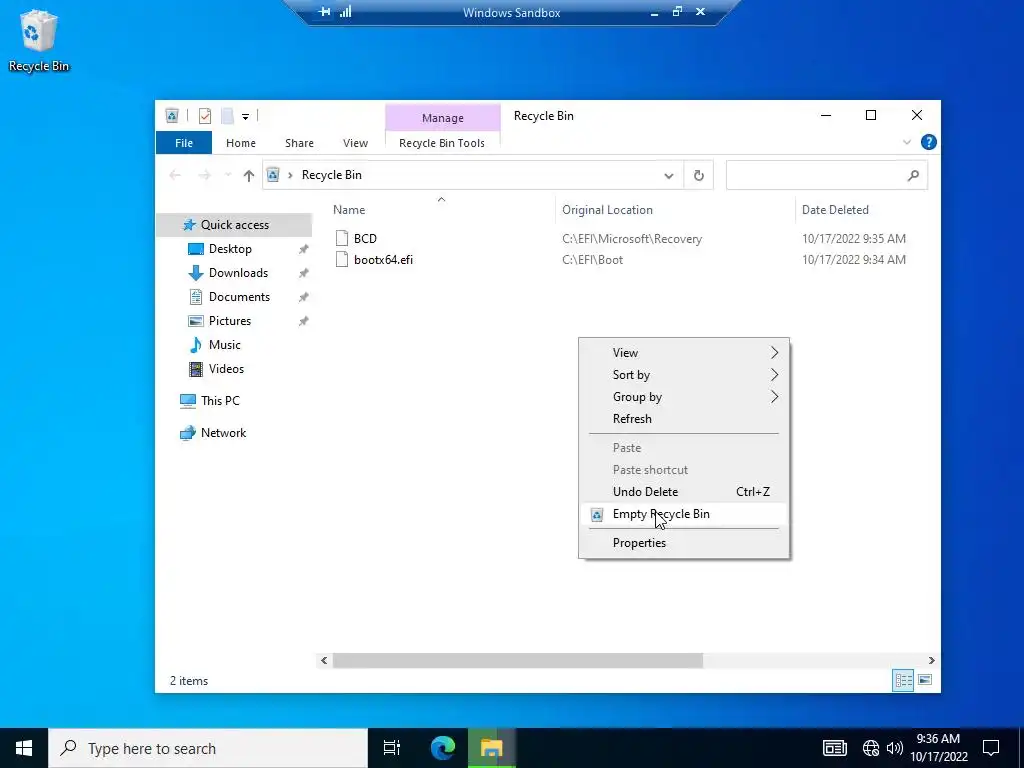Open the Group by submenu
This screenshot has width=1024, height=768.
click(x=684, y=397)
